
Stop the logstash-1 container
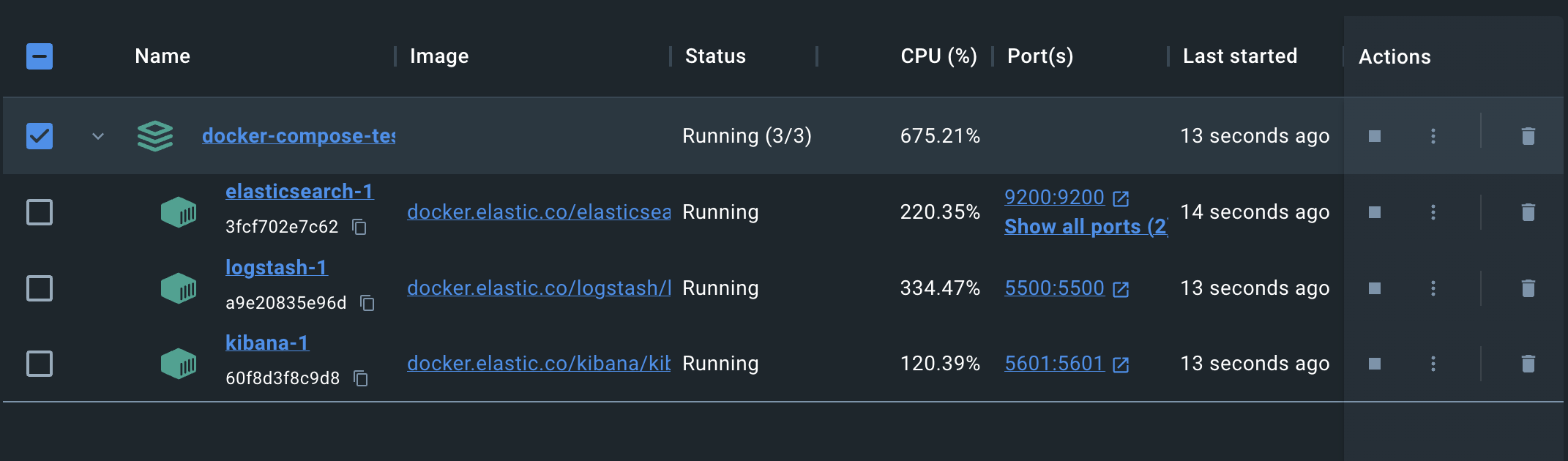tap(1374, 288)
